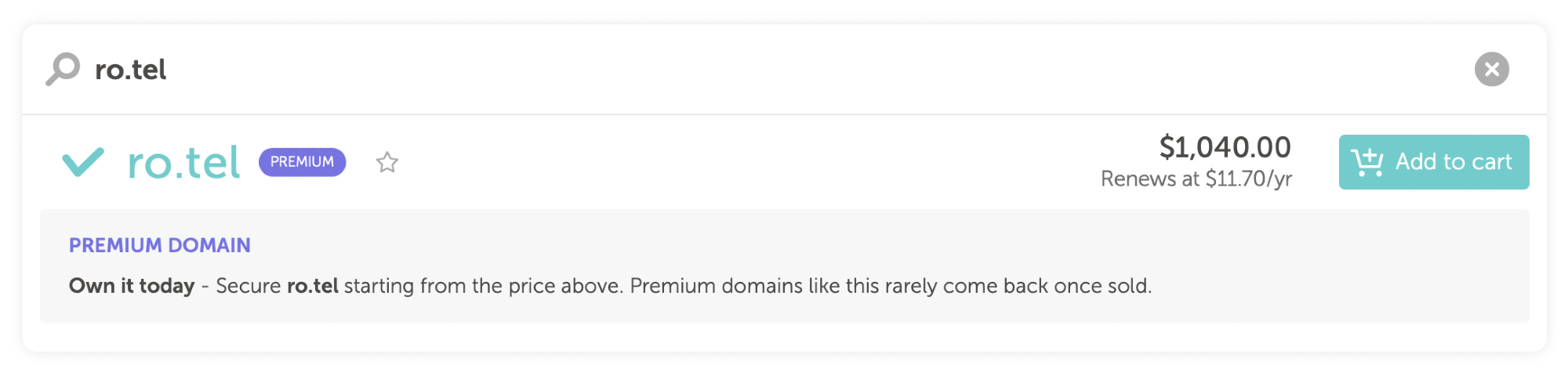Select the ro.tel domain result name
The width and height of the screenshot is (1568, 372).
183,163
